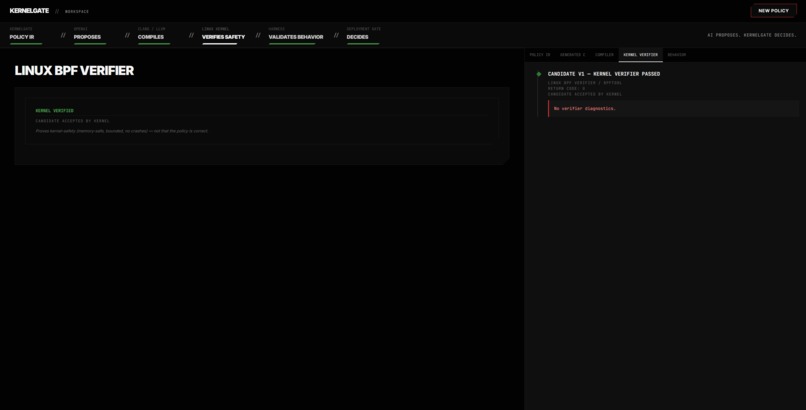The width and height of the screenshot is (806, 410).
Task: Open the Kernelgate logo home link
Action: (x=29, y=11)
